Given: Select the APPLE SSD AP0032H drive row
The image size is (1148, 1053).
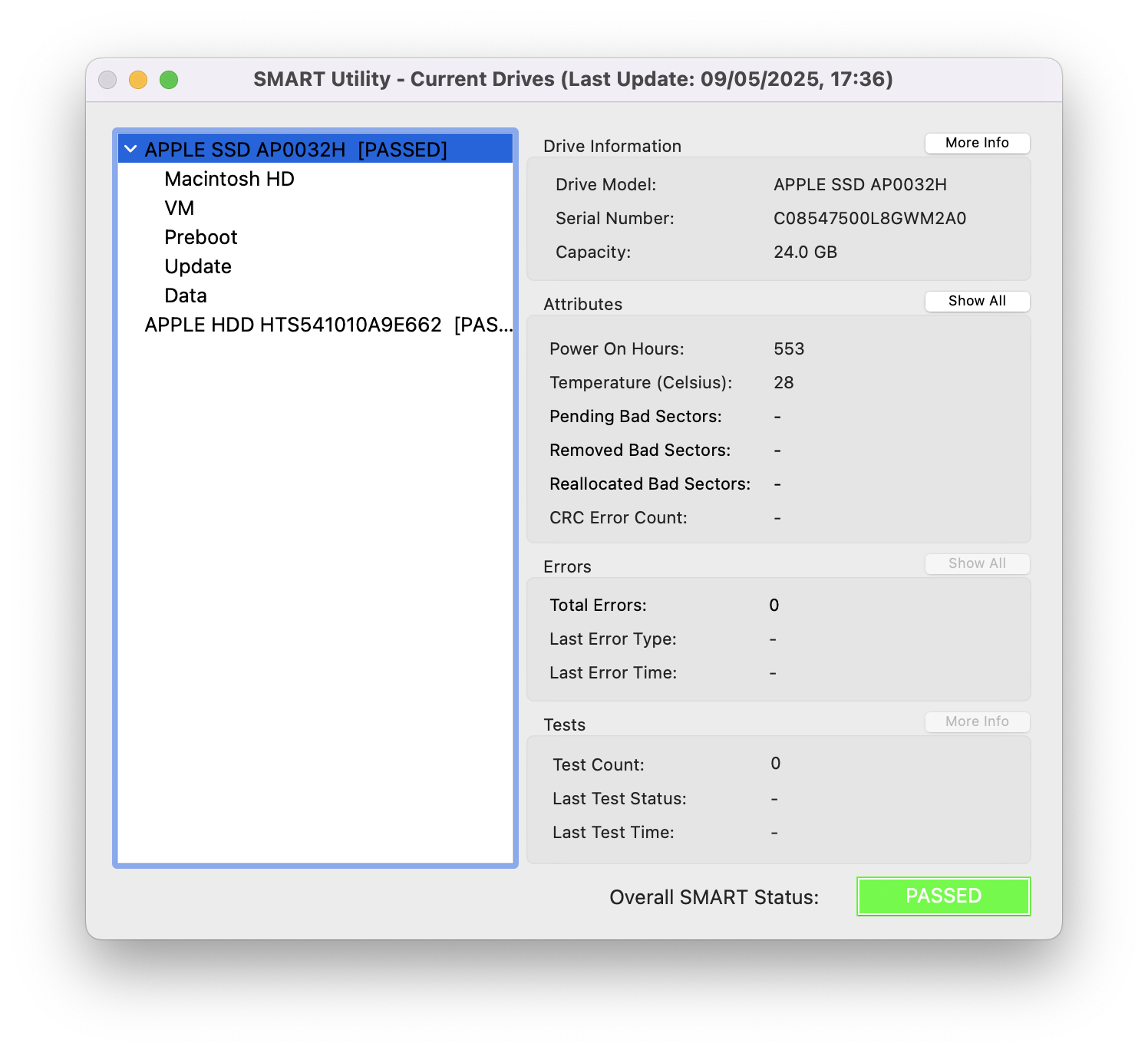Looking at the screenshot, I should click(295, 150).
